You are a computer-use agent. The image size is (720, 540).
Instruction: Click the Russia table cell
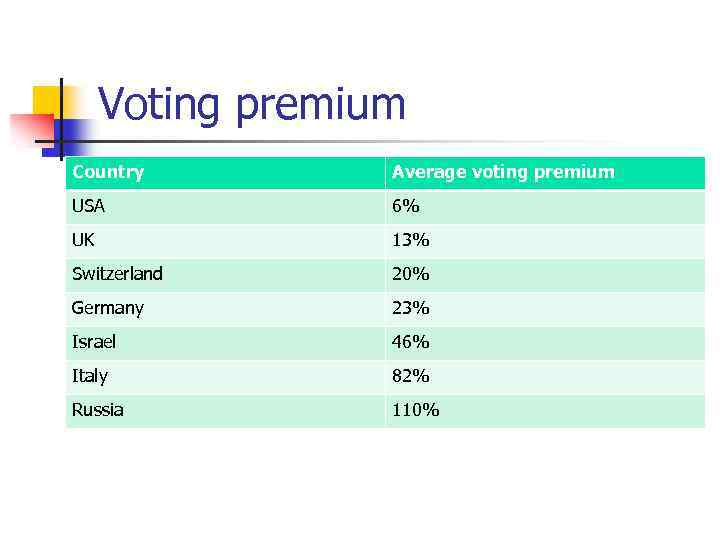click(x=98, y=410)
